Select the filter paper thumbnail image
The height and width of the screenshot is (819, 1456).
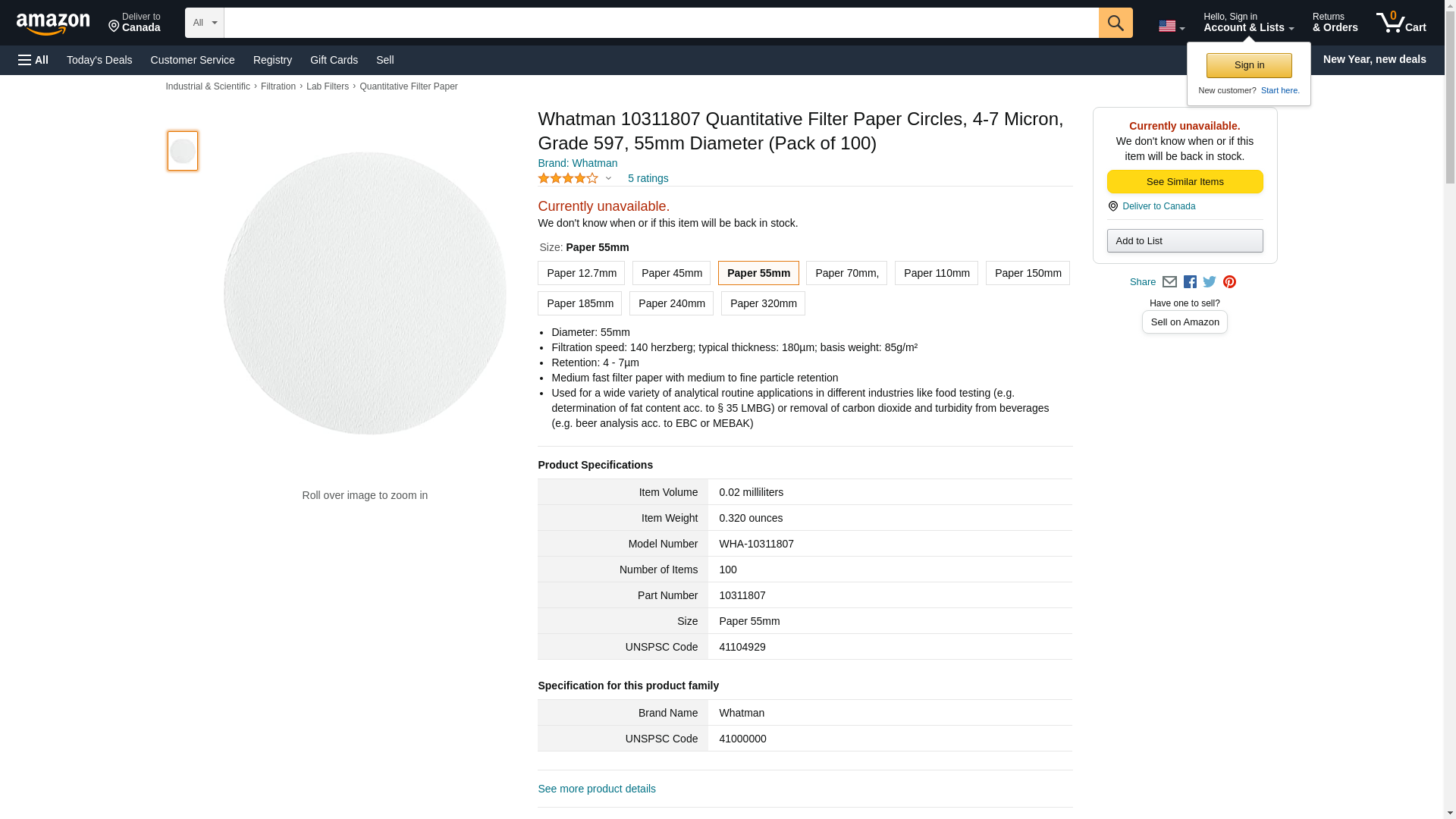[183, 151]
